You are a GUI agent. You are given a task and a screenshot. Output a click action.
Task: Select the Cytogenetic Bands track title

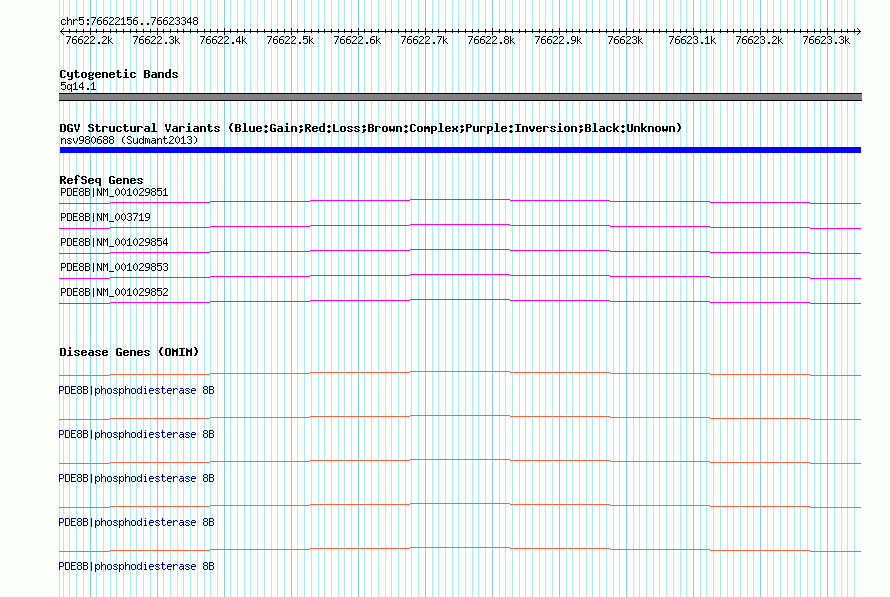point(119,74)
